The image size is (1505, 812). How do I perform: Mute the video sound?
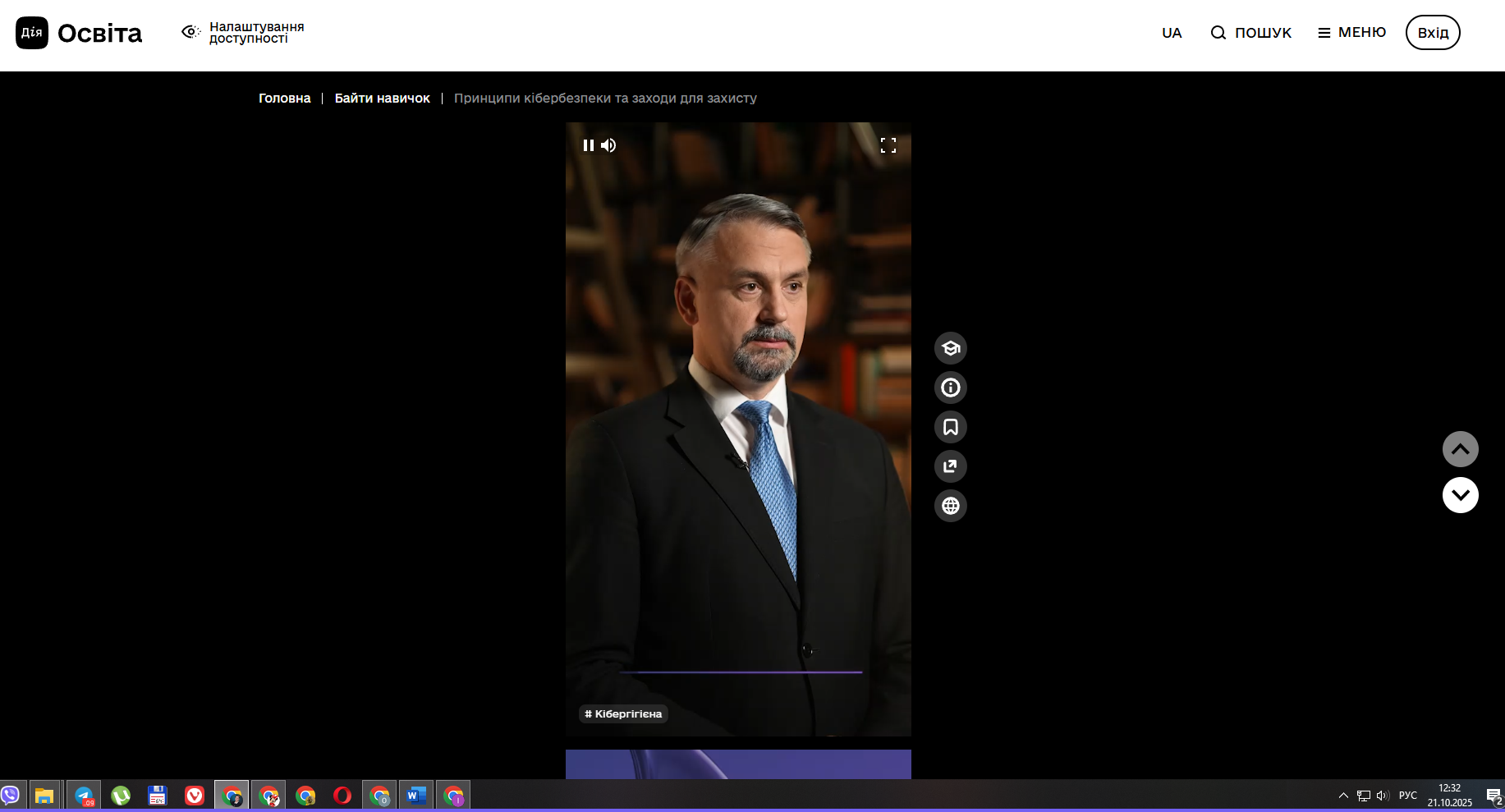click(608, 145)
